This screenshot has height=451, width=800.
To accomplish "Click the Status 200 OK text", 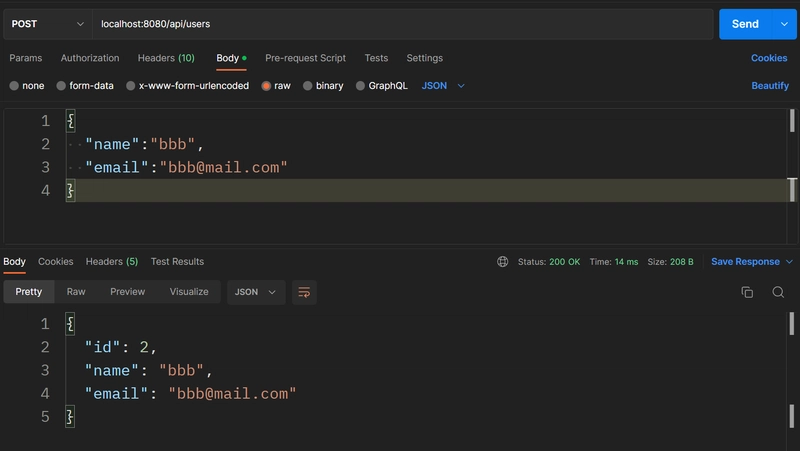I will [x=549, y=262].
